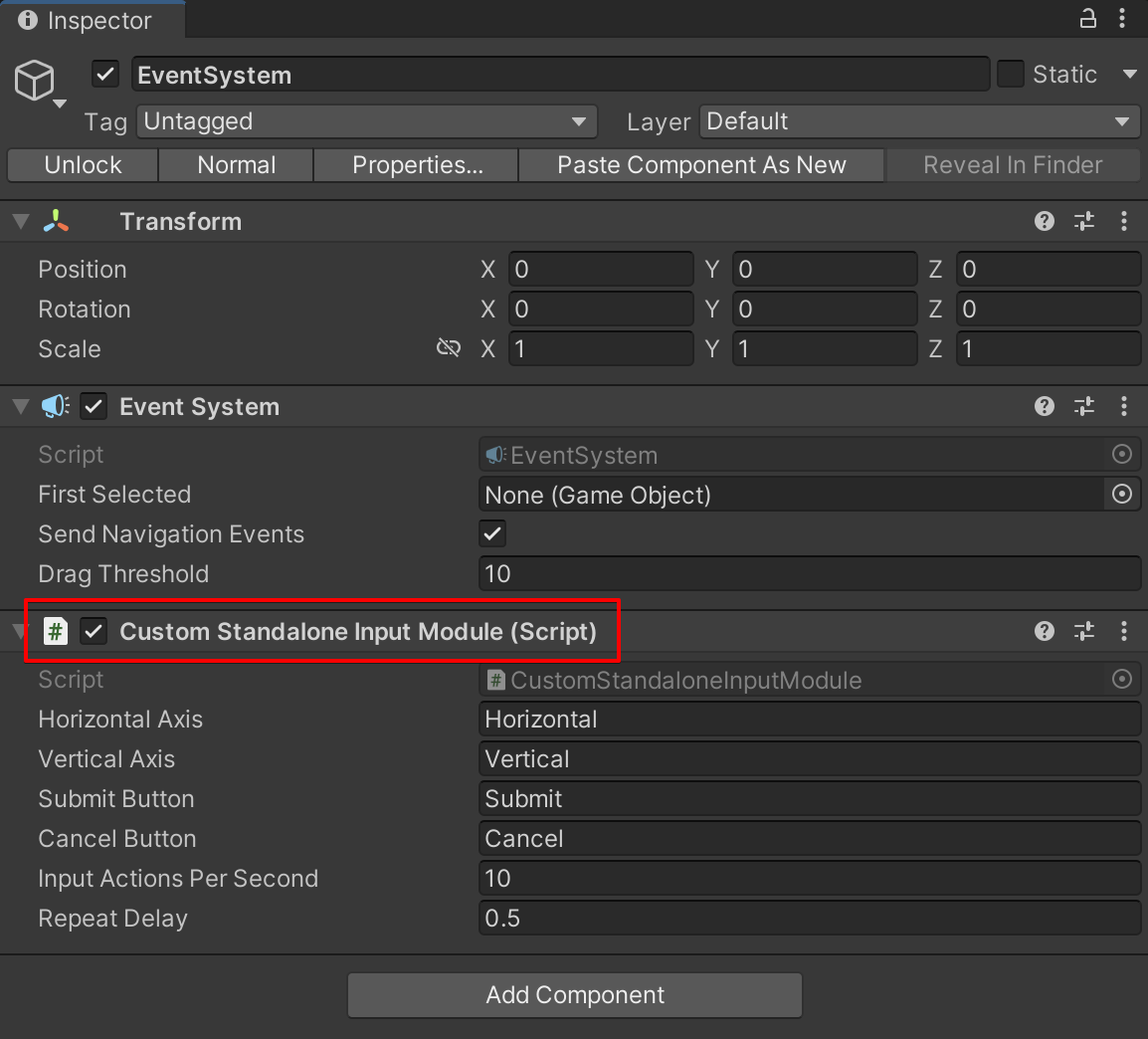Image resolution: width=1148 pixels, height=1039 pixels.
Task: Collapse the Event System component
Action: 20,406
